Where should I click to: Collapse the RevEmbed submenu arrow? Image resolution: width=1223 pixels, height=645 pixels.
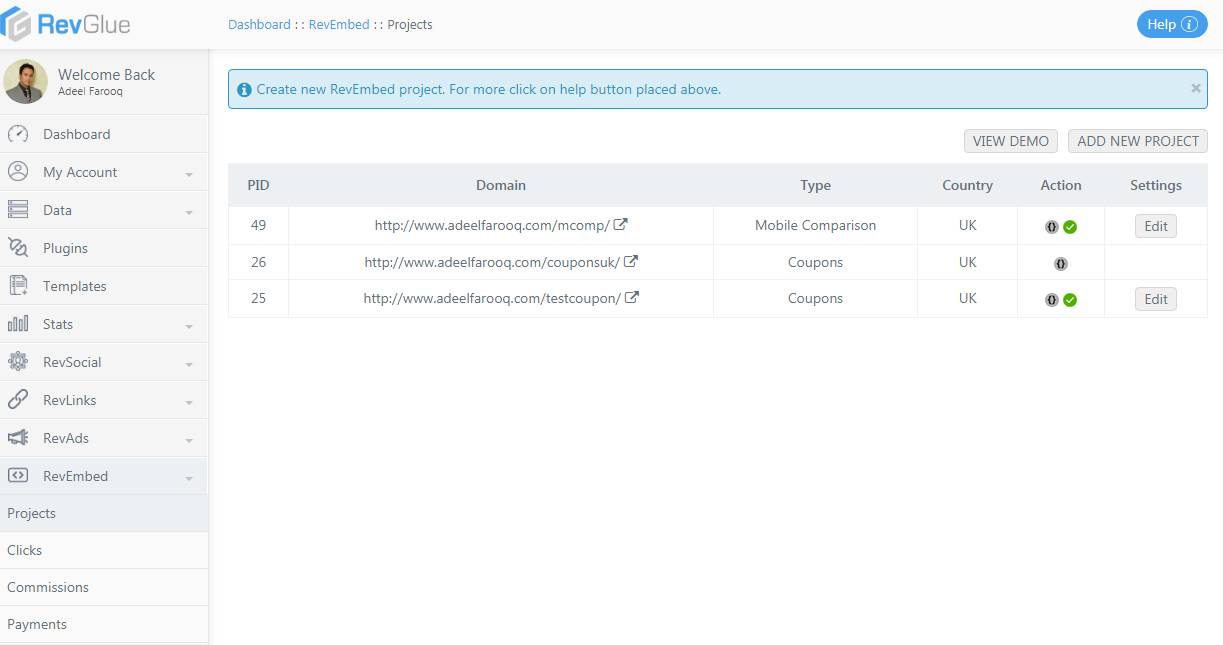[189, 478]
